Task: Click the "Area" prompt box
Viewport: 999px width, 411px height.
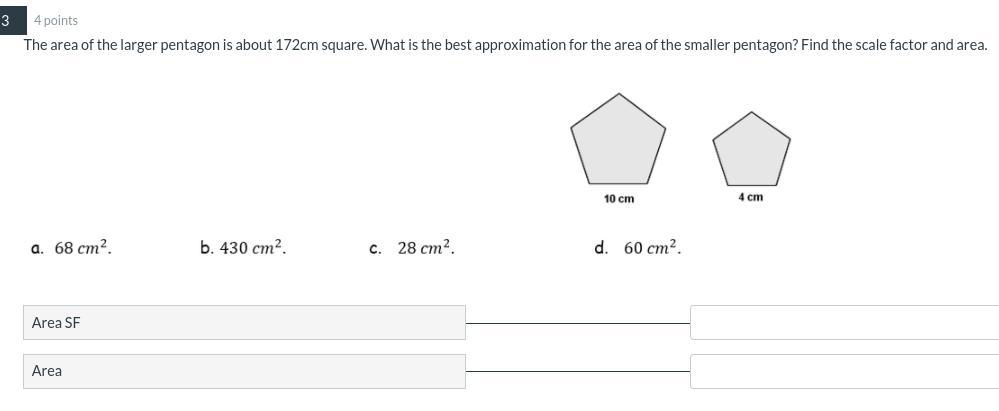Action: tap(245, 371)
